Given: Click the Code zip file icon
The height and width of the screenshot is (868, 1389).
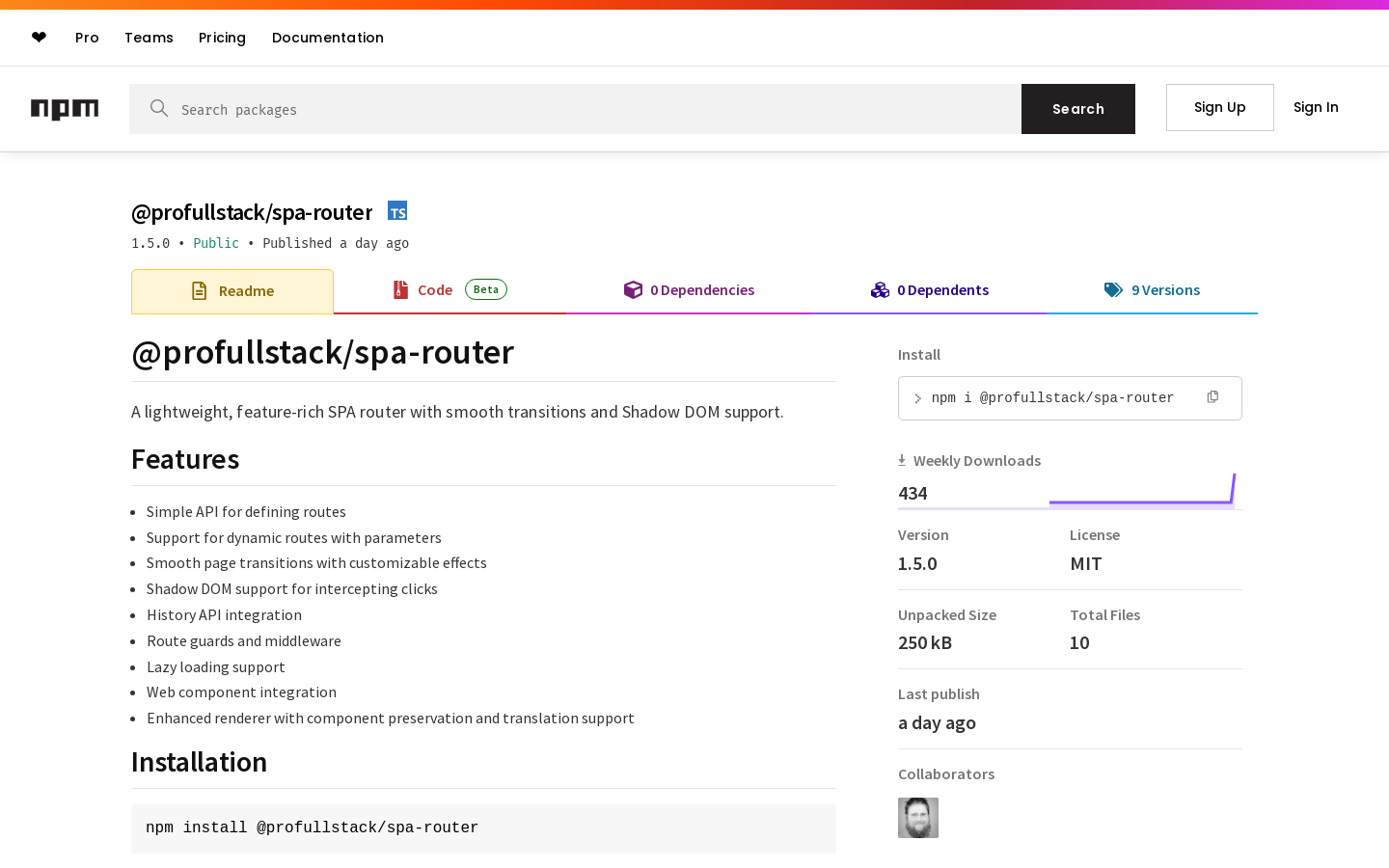Looking at the screenshot, I should pyautogui.click(x=400, y=289).
